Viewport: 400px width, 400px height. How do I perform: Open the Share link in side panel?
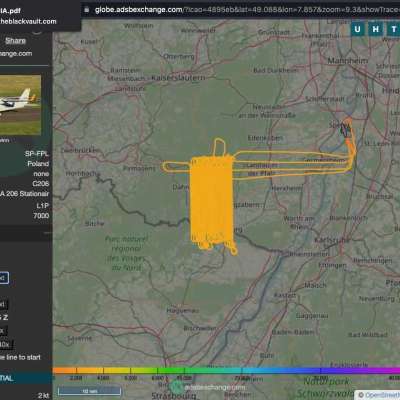tap(15, 41)
